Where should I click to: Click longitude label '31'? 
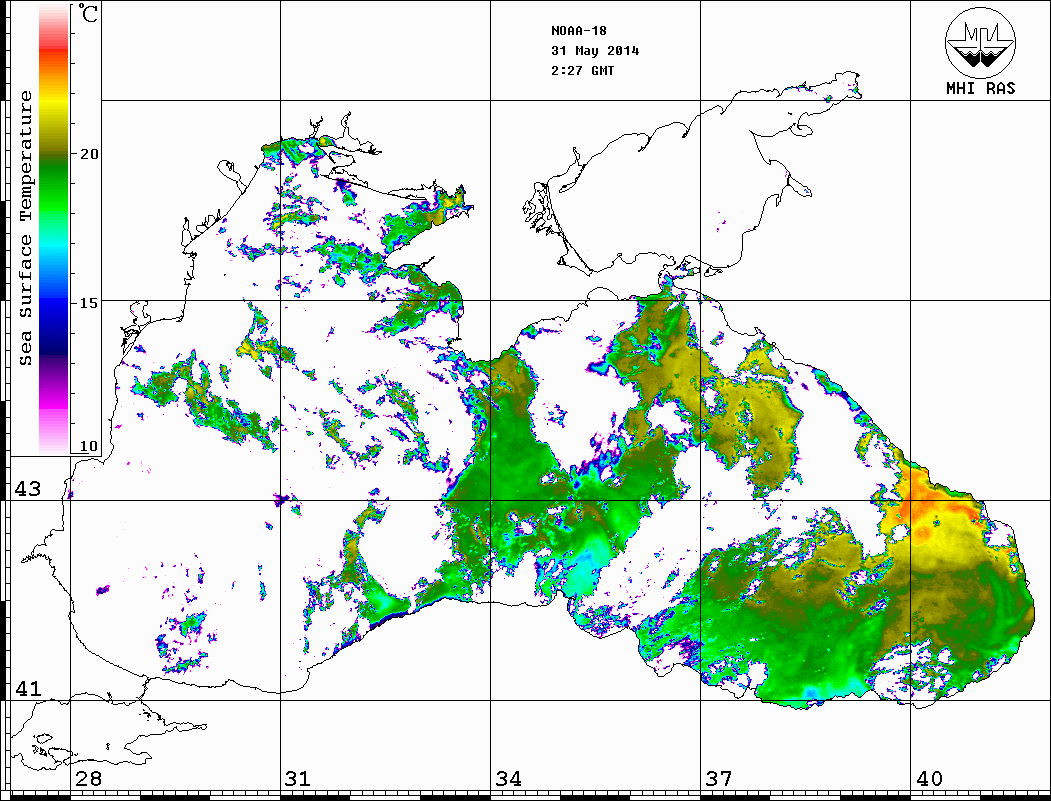point(298,779)
